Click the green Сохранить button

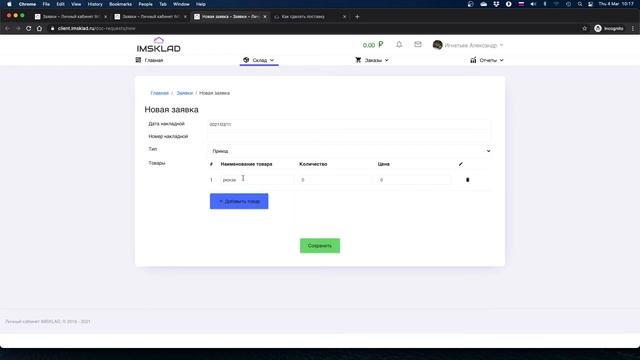pos(320,246)
